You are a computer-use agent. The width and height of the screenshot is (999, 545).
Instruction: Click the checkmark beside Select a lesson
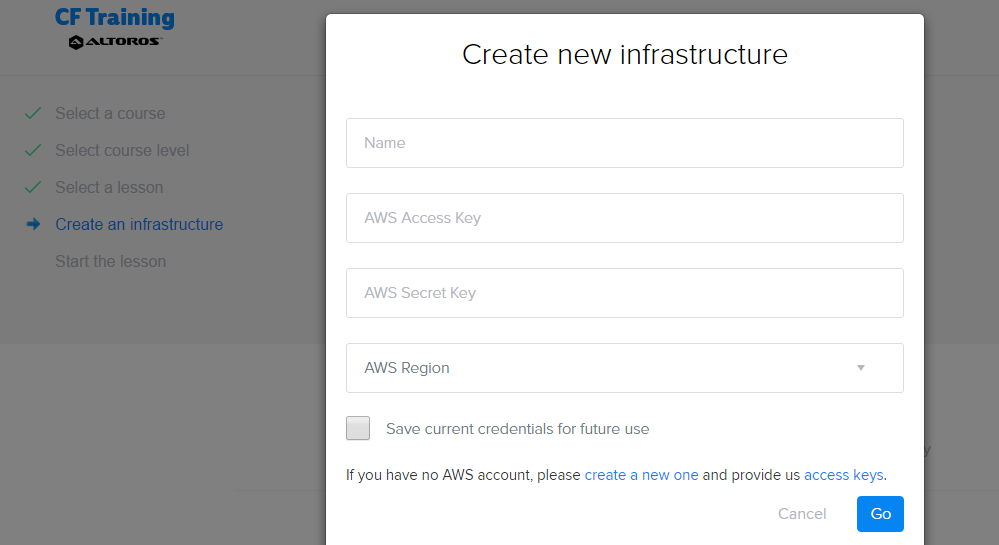(x=32, y=187)
